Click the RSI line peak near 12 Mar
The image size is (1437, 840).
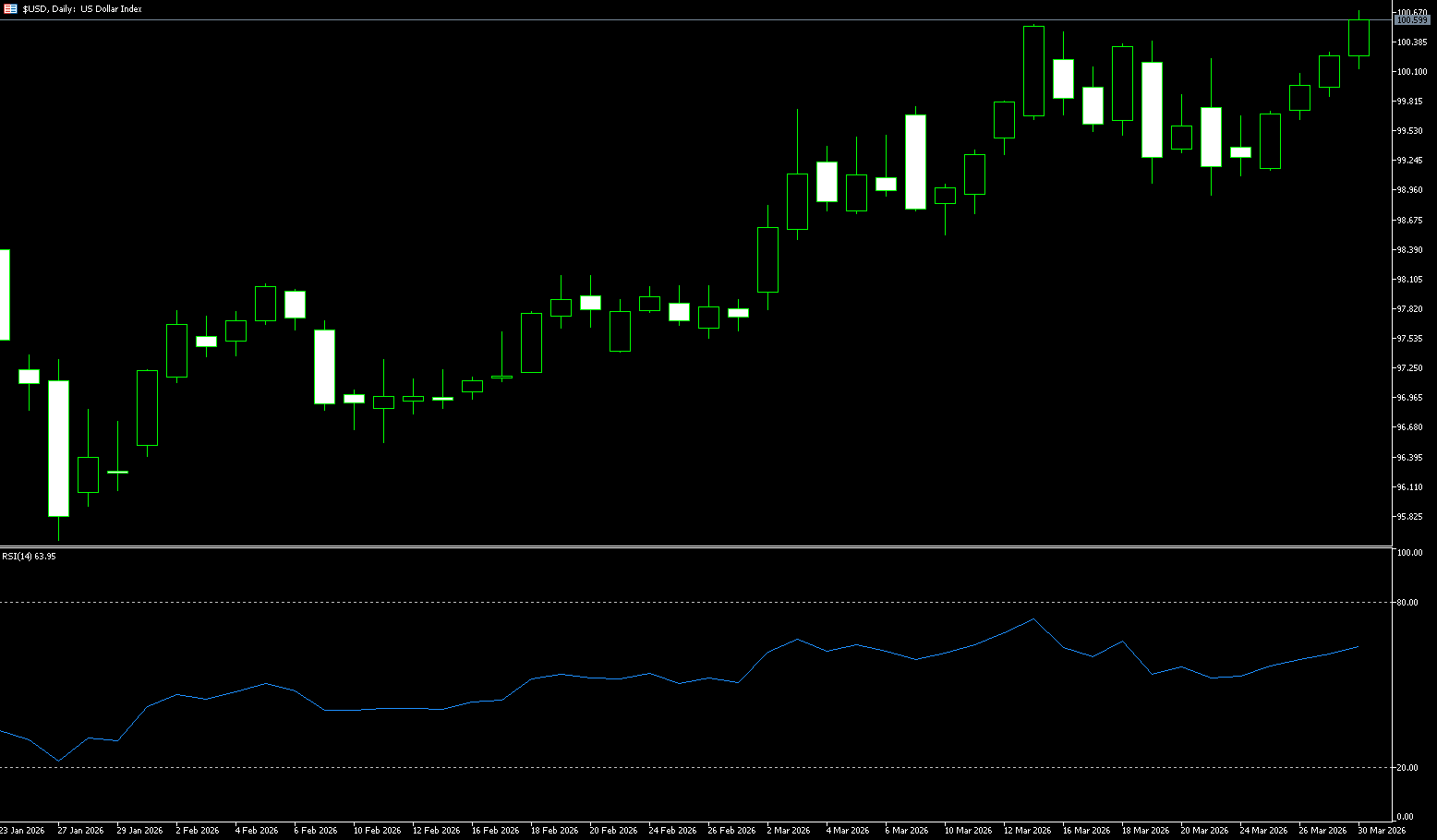tap(1032, 618)
